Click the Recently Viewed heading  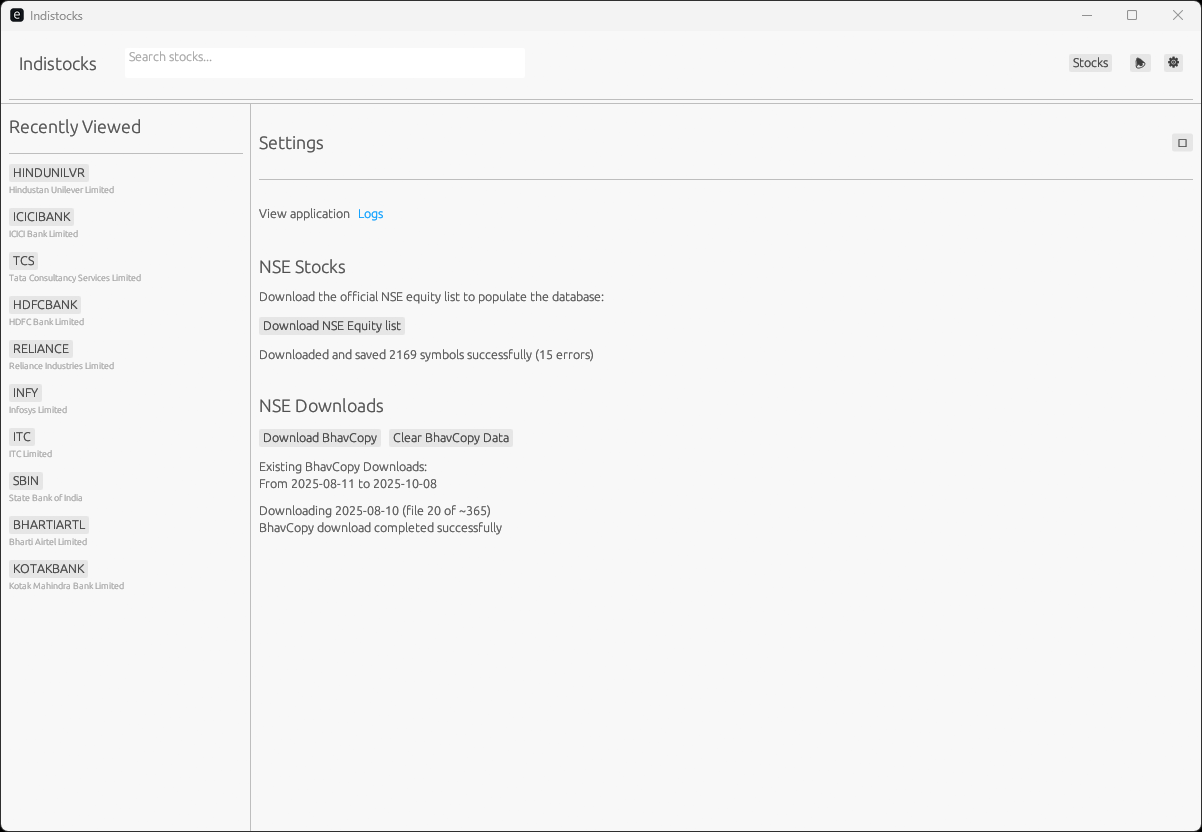click(75, 127)
